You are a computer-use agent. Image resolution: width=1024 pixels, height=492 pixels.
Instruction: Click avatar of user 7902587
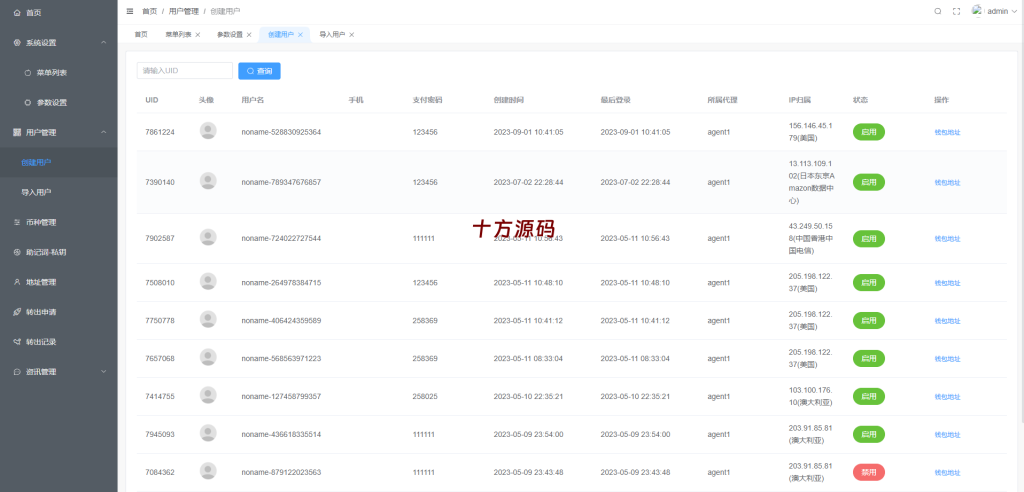point(208,238)
